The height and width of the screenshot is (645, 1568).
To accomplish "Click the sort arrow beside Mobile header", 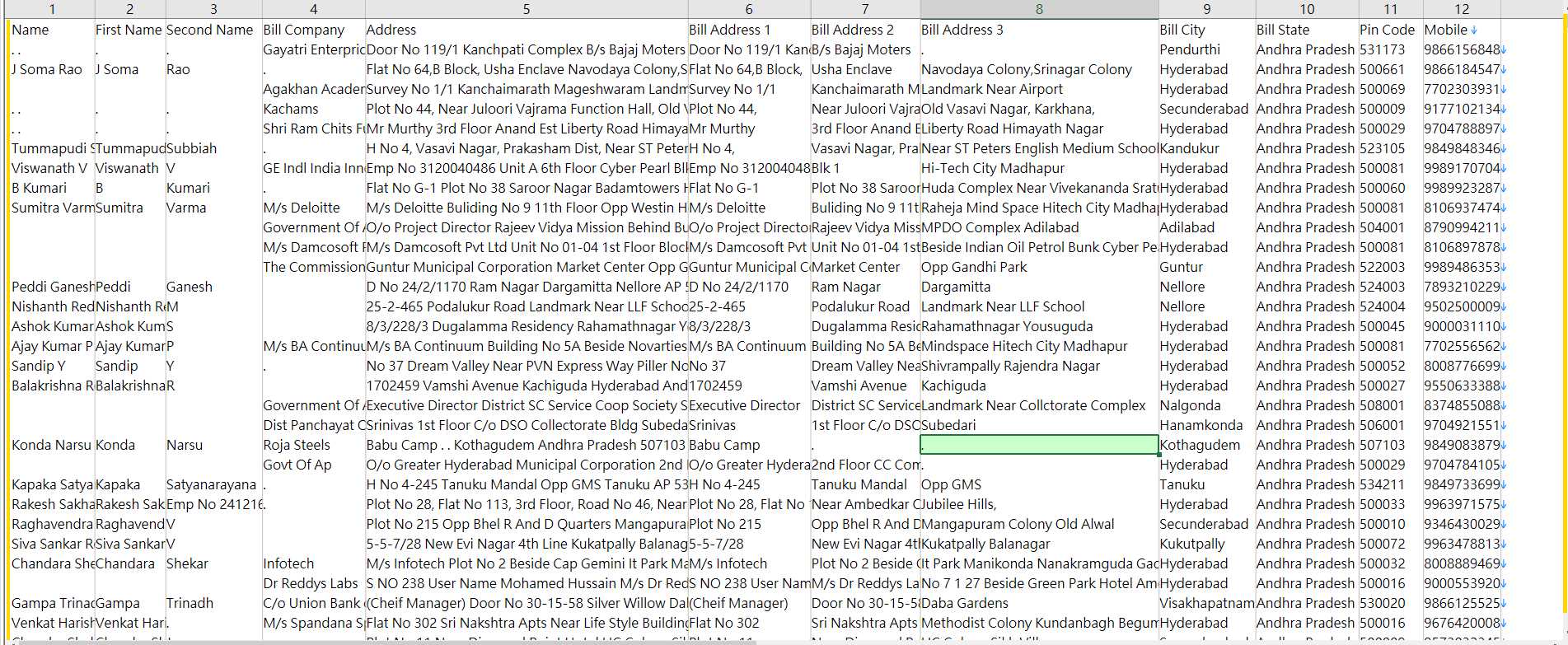I will [x=1474, y=30].
